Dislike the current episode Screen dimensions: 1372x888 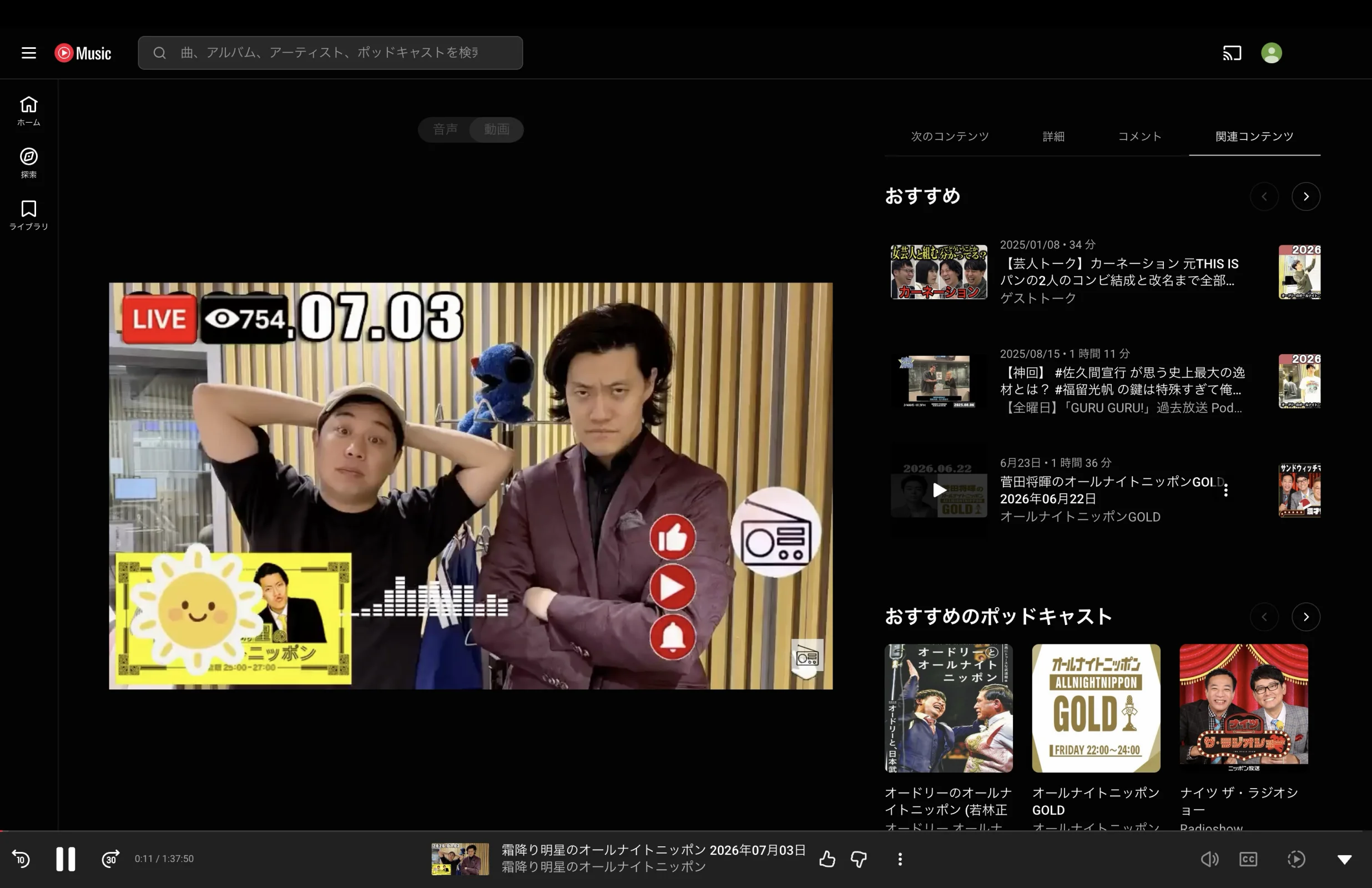859,859
